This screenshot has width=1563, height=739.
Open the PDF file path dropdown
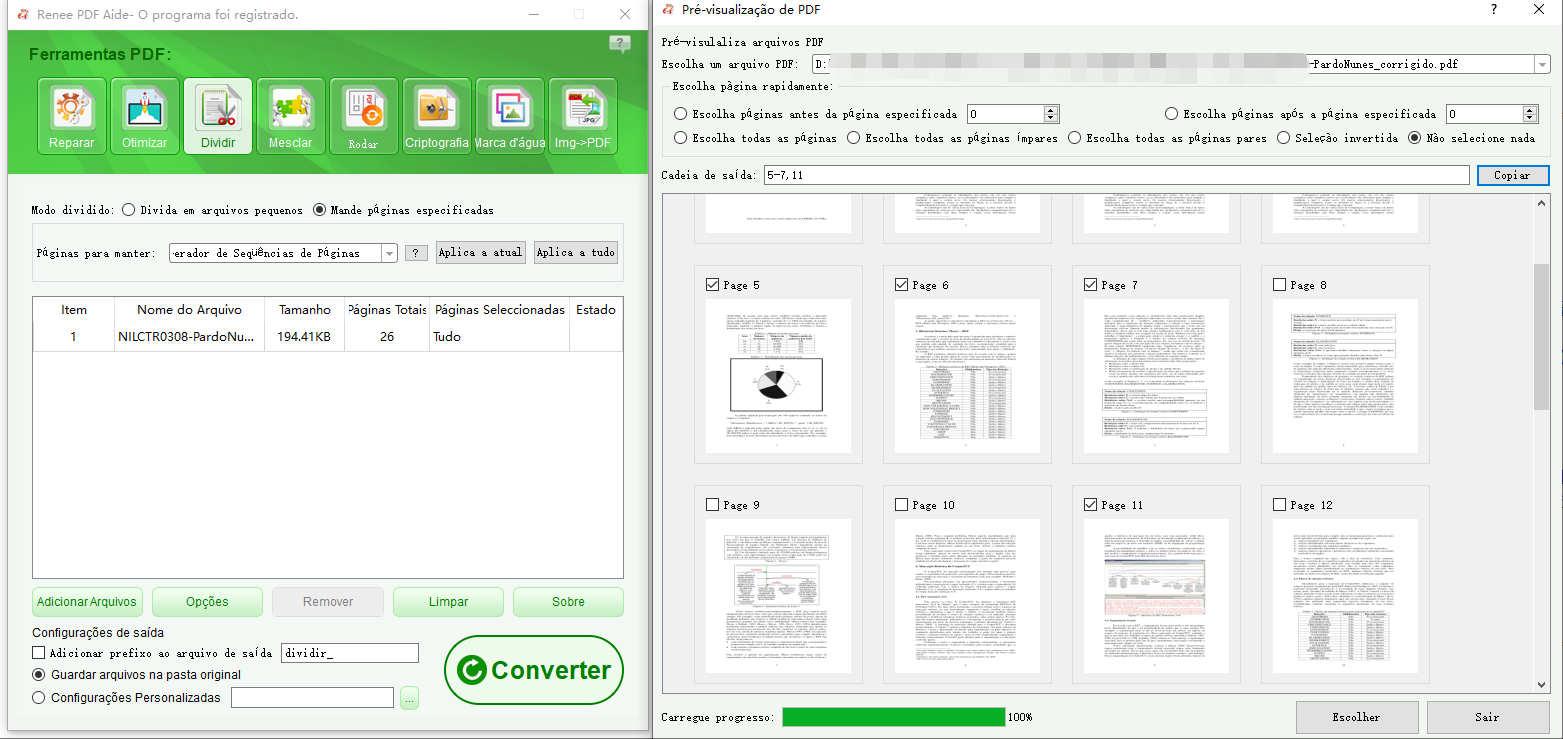(x=1541, y=64)
